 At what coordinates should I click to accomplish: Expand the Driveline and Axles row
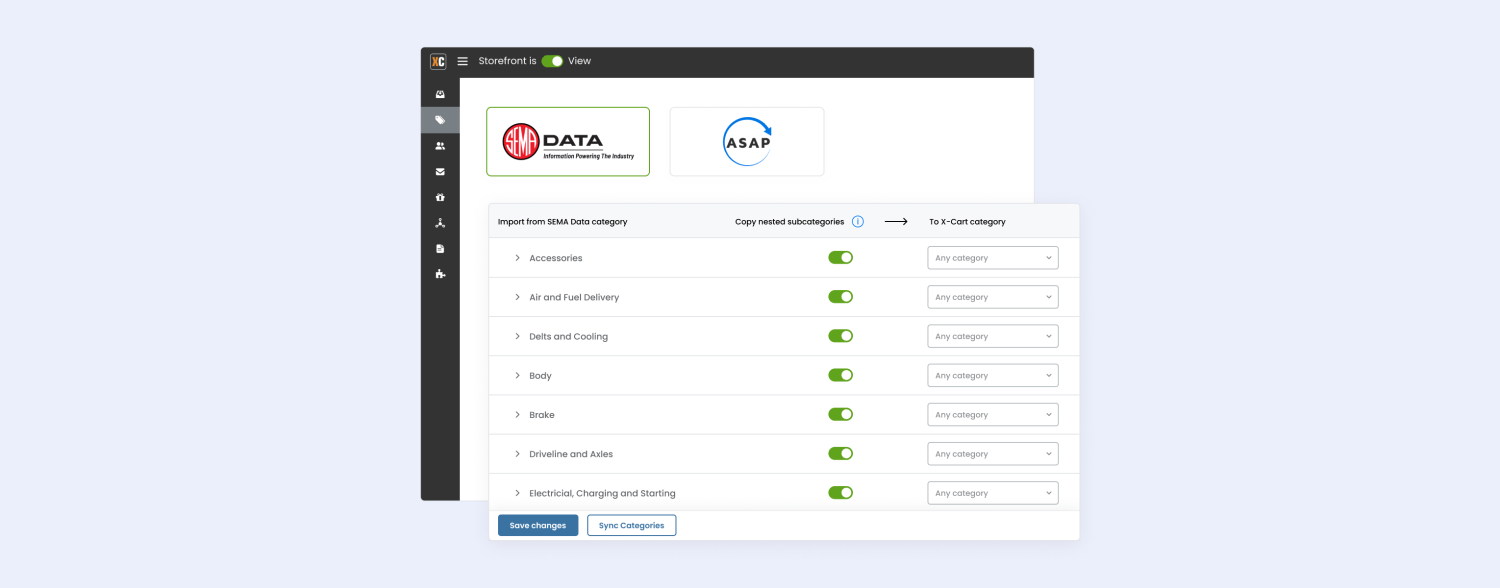click(x=516, y=453)
